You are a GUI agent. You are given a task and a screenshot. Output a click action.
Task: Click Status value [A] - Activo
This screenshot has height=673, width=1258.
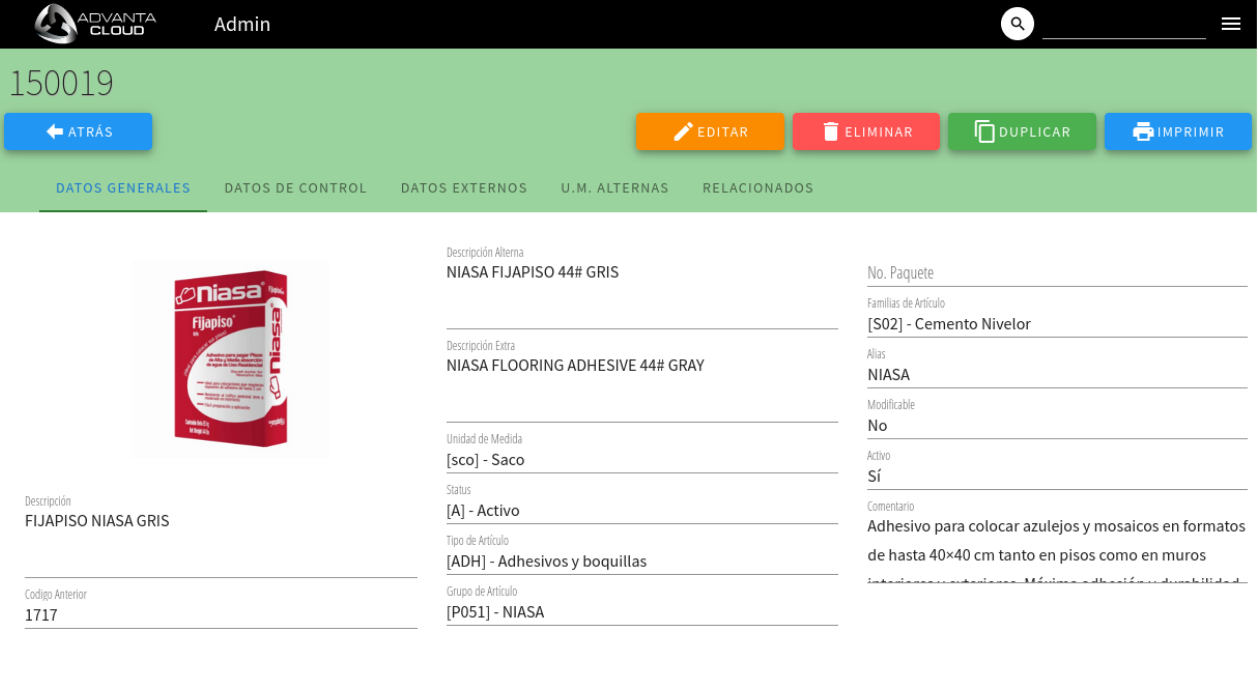click(x=483, y=510)
